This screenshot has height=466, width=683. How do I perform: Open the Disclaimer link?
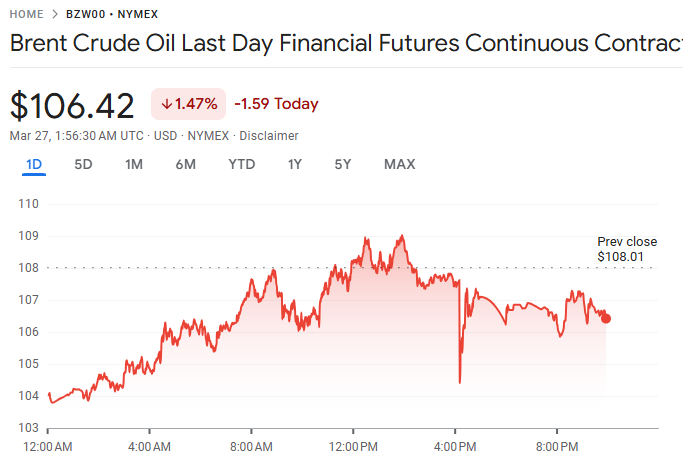click(x=269, y=136)
